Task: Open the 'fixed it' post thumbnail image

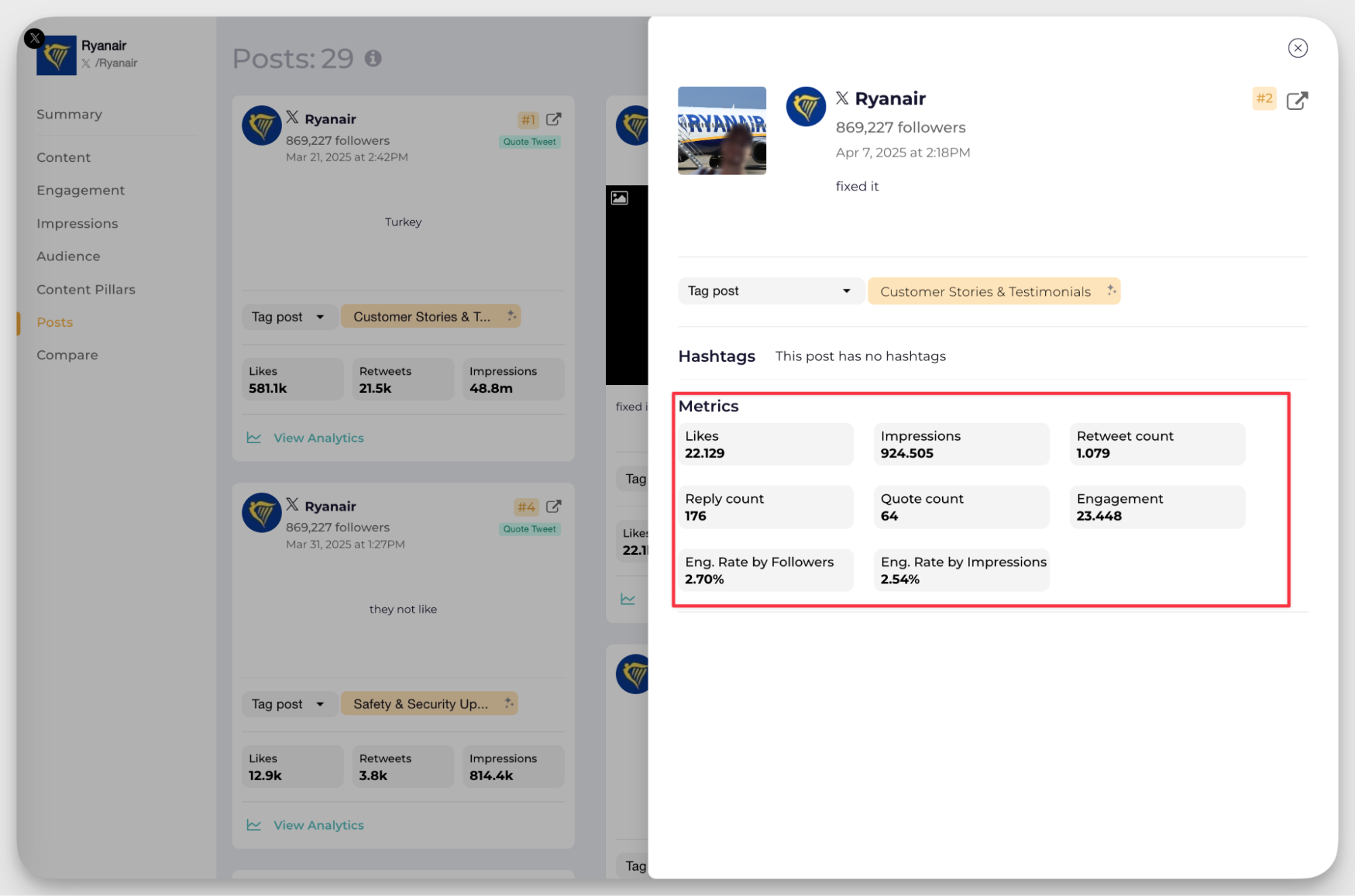Action: coord(722,130)
